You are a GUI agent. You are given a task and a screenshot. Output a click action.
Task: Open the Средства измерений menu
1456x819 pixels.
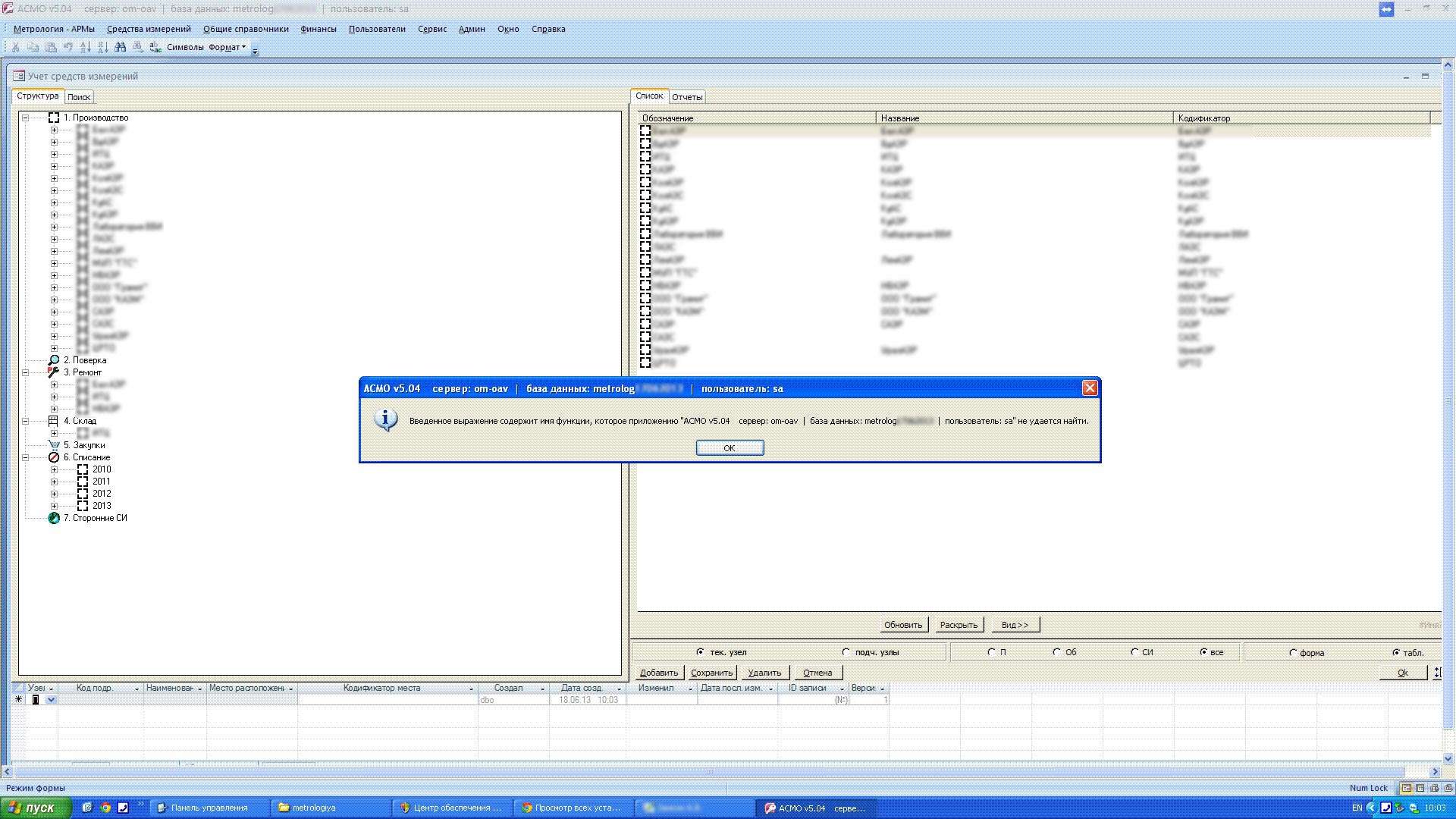click(x=149, y=29)
